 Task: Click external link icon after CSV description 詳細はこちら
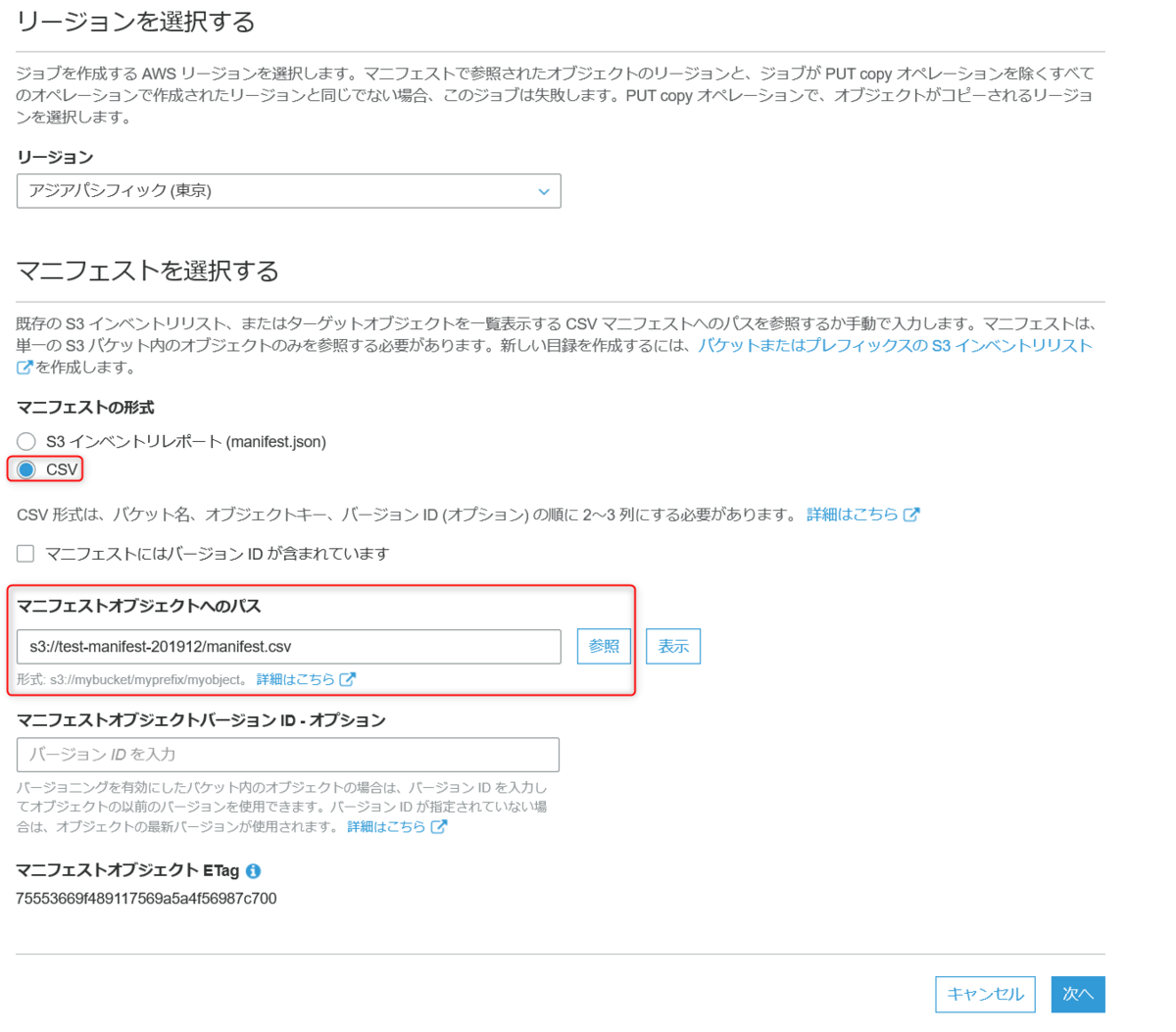tap(911, 515)
